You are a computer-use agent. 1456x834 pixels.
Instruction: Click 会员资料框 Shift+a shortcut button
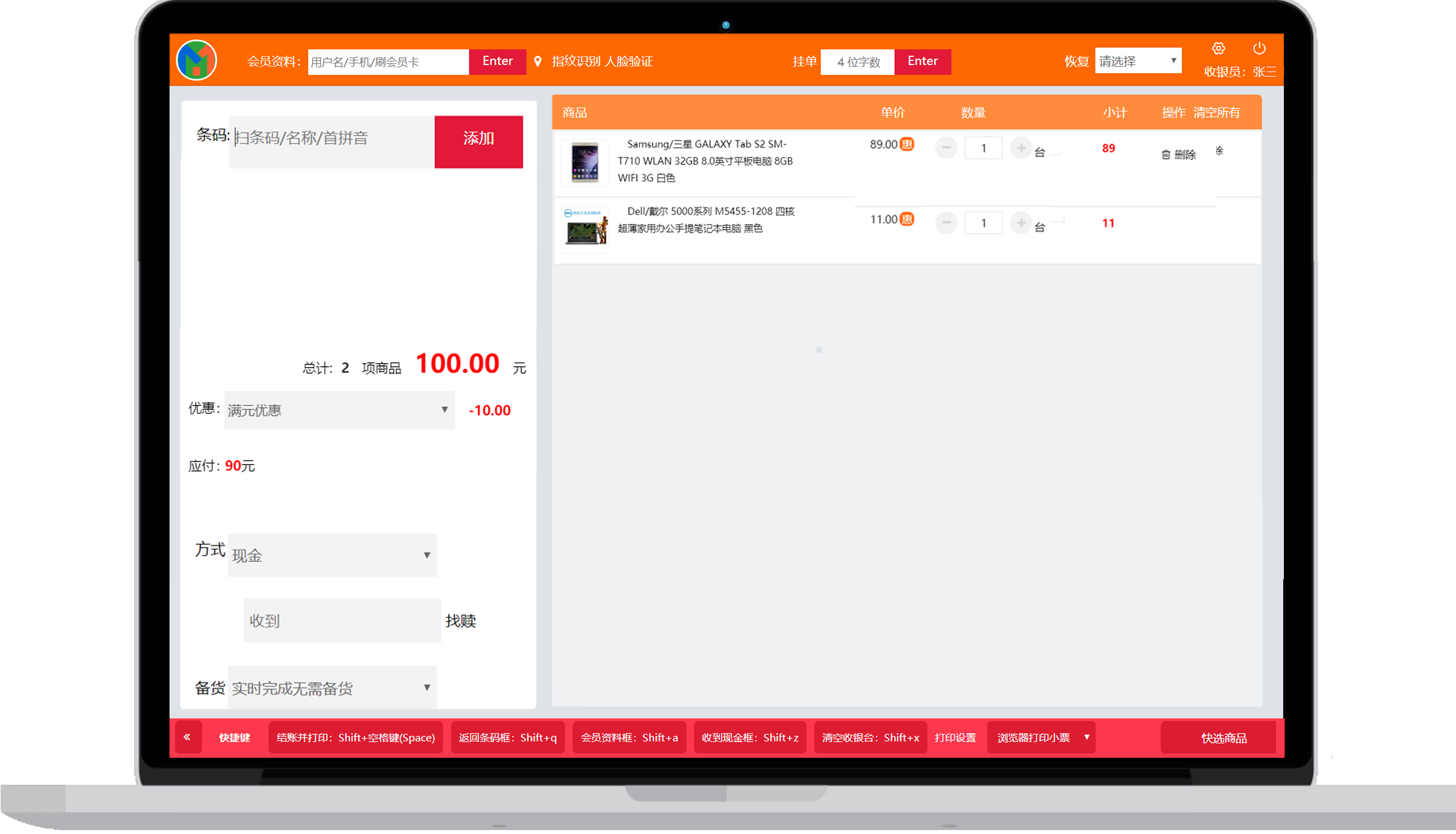click(629, 737)
